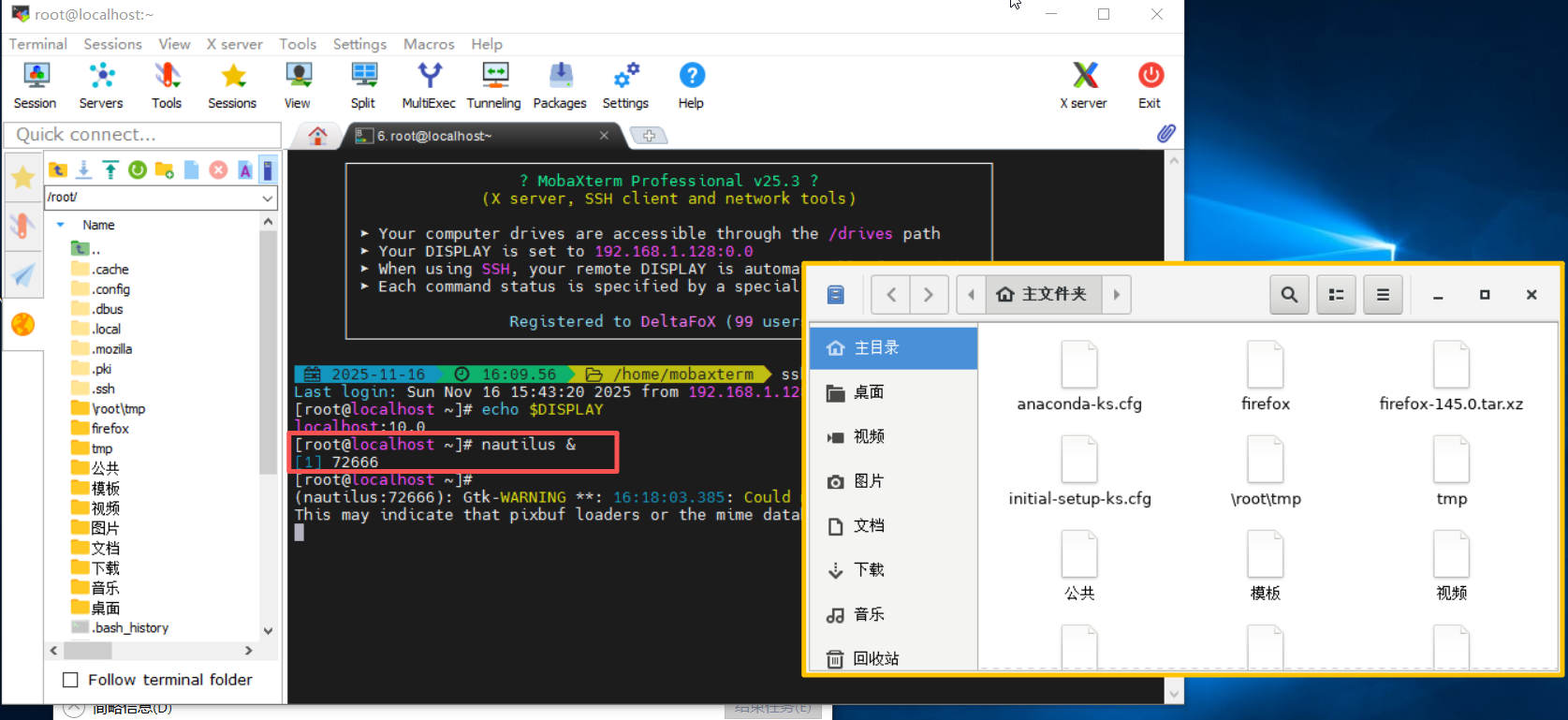
Task: Open the Tools knife sidebar tab
Action: 23,226
